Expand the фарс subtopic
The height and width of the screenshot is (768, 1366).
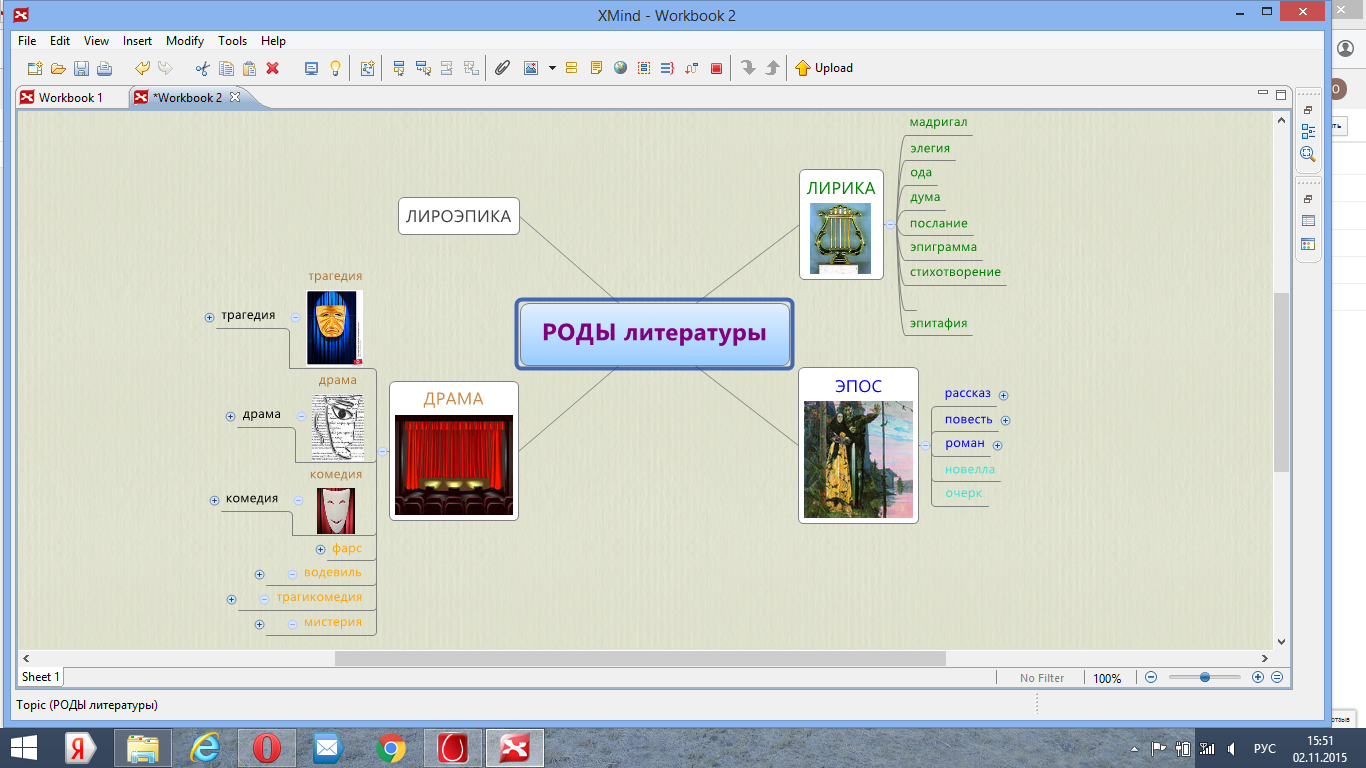coord(320,549)
